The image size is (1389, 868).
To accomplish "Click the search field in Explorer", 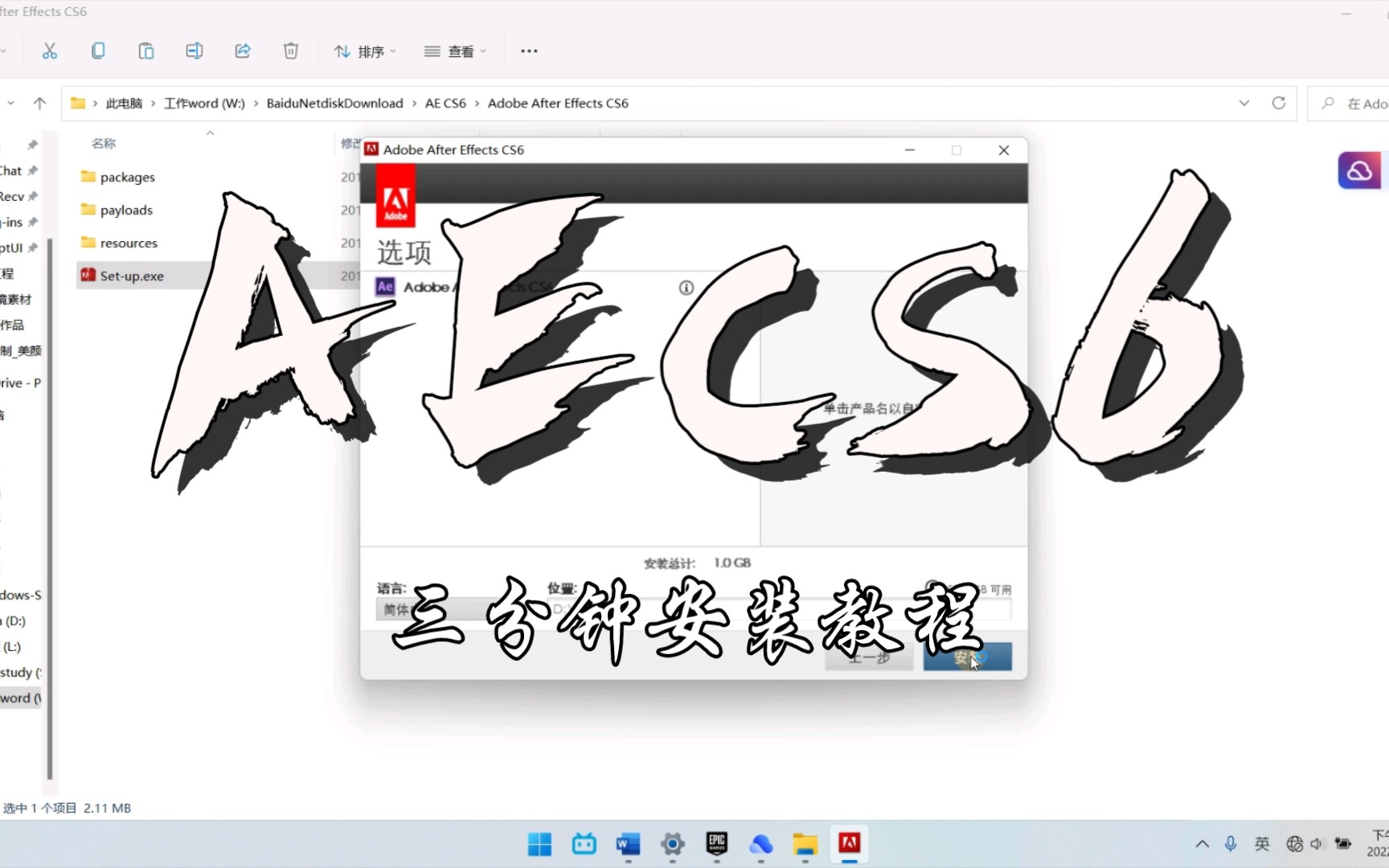I will click(1349, 104).
